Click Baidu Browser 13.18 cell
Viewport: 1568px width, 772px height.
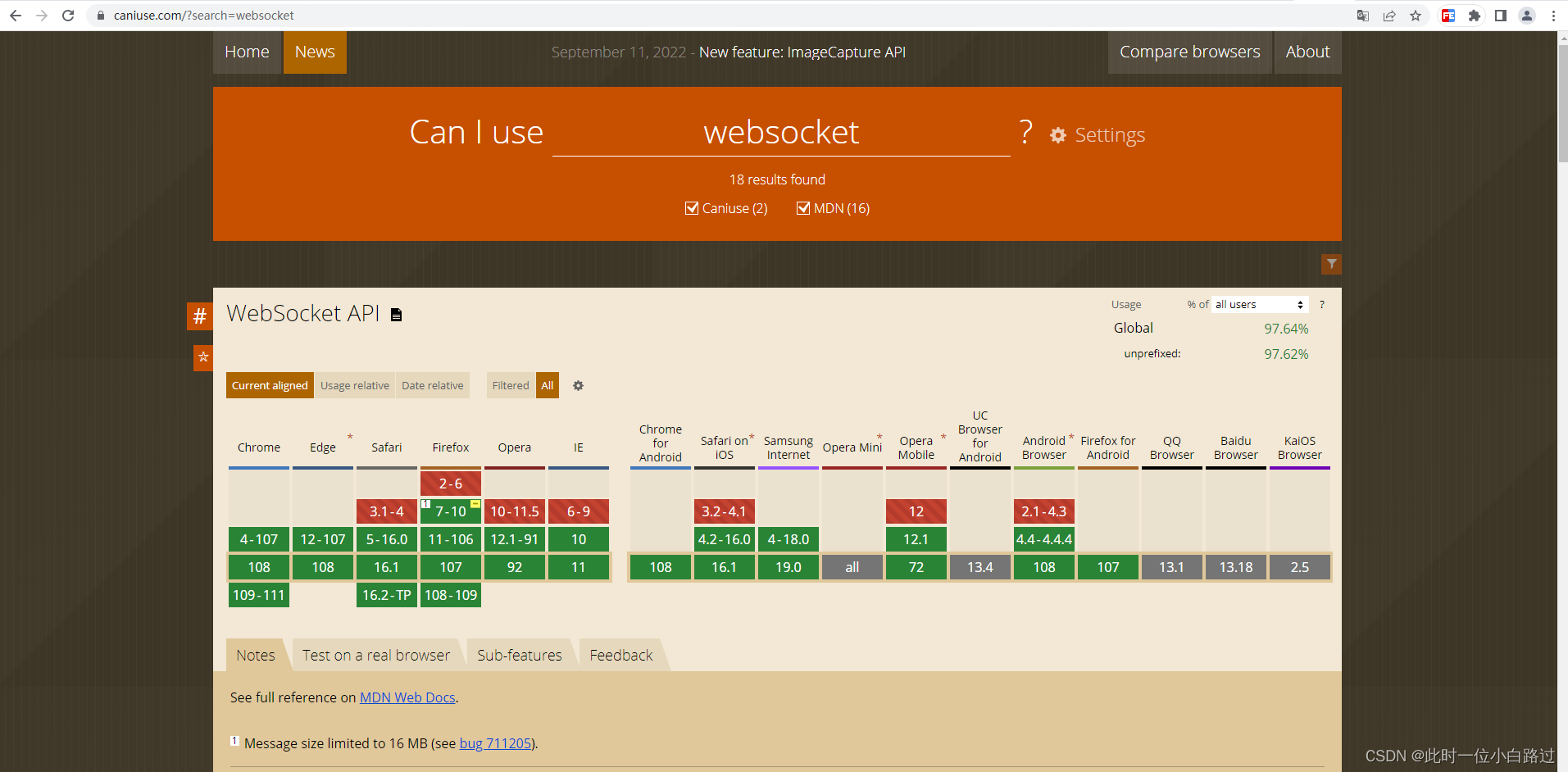click(1236, 567)
